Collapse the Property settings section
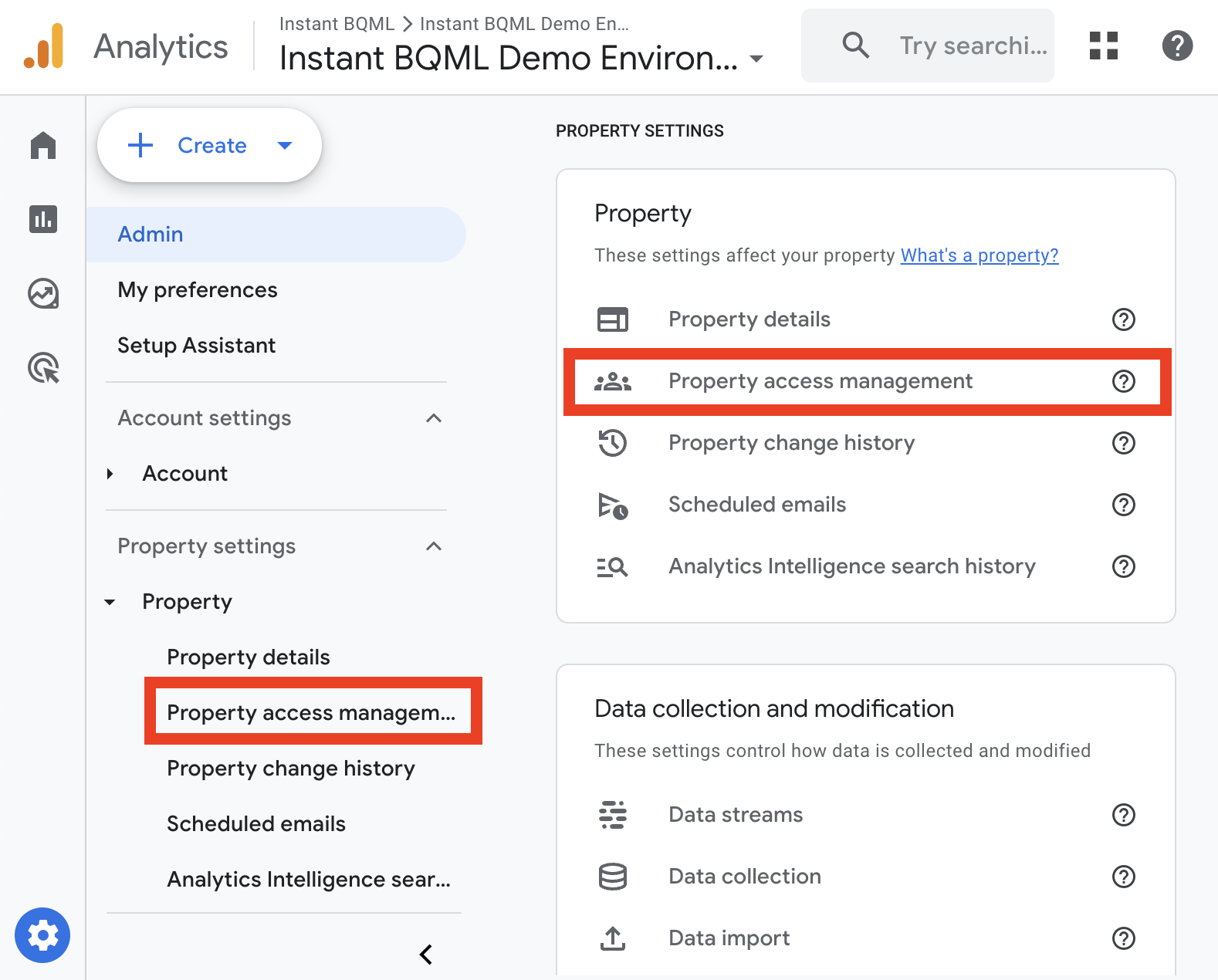 pyautogui.click(x=434, y=546)
